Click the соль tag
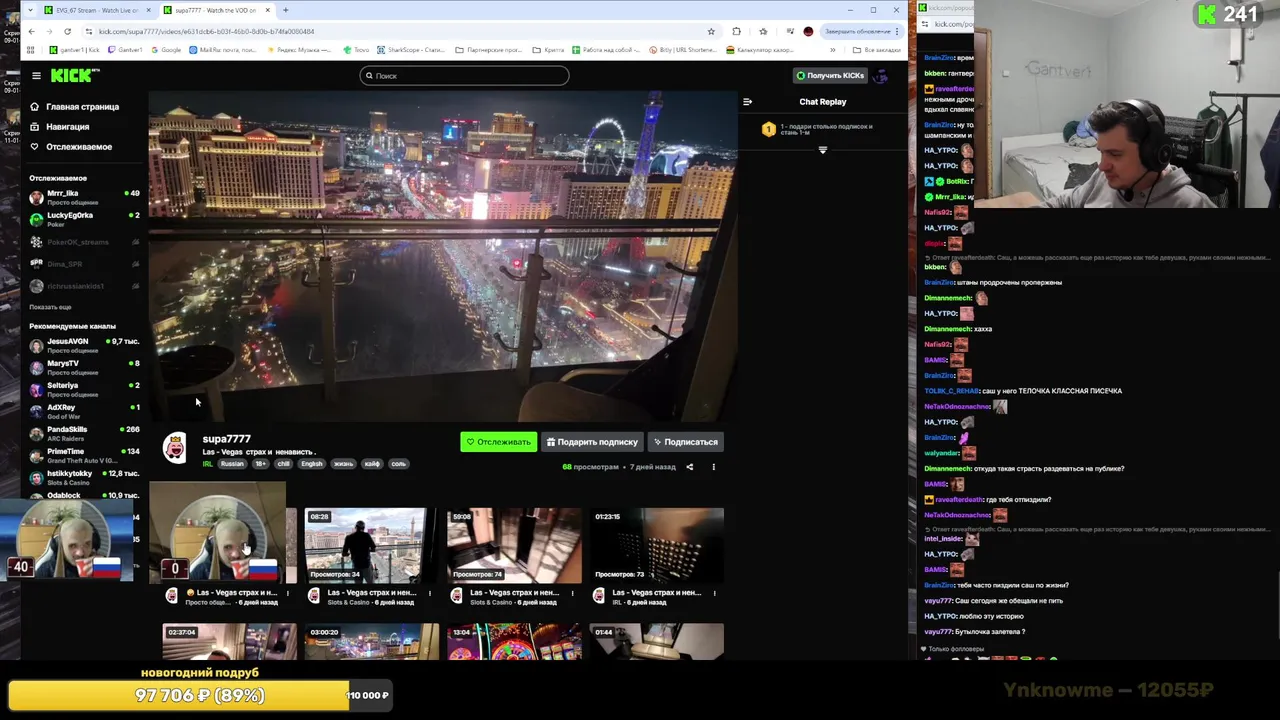The height and width of the screenshot is (720, 1280). (398, 464)
